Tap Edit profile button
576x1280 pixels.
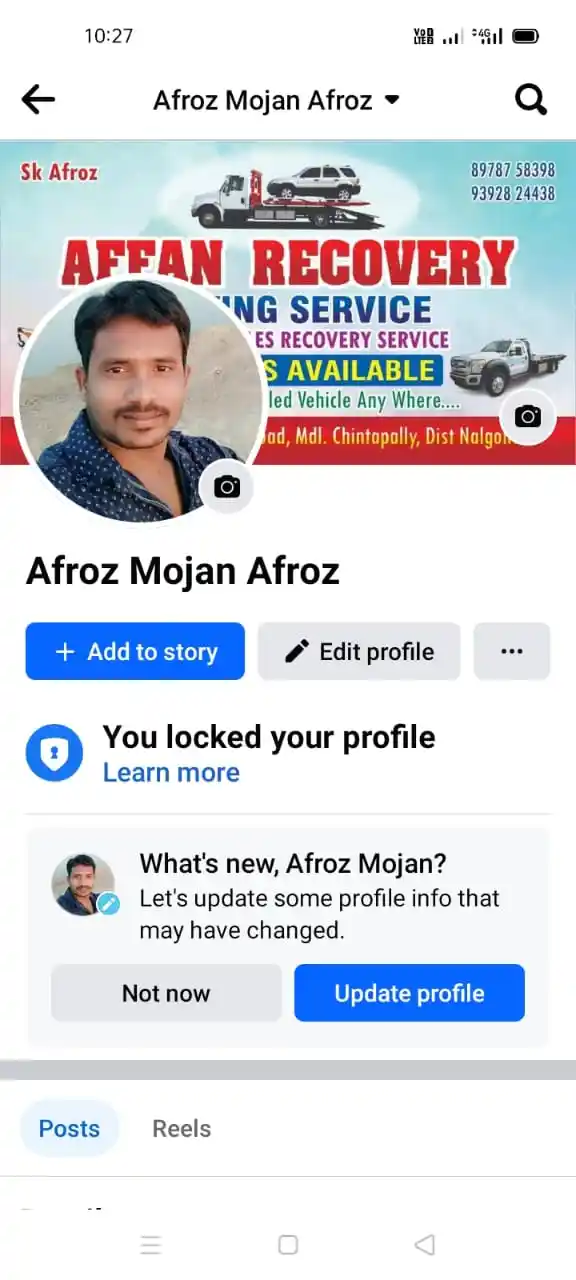pos(359,651)
